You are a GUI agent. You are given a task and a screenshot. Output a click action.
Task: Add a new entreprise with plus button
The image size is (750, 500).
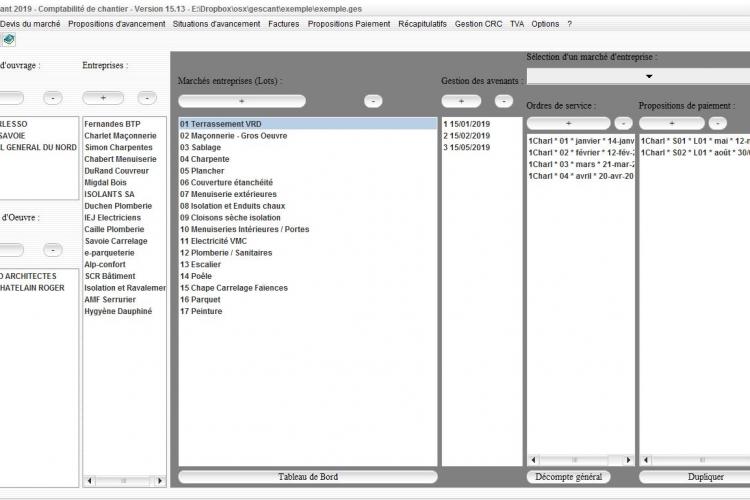tap(103, 98)
